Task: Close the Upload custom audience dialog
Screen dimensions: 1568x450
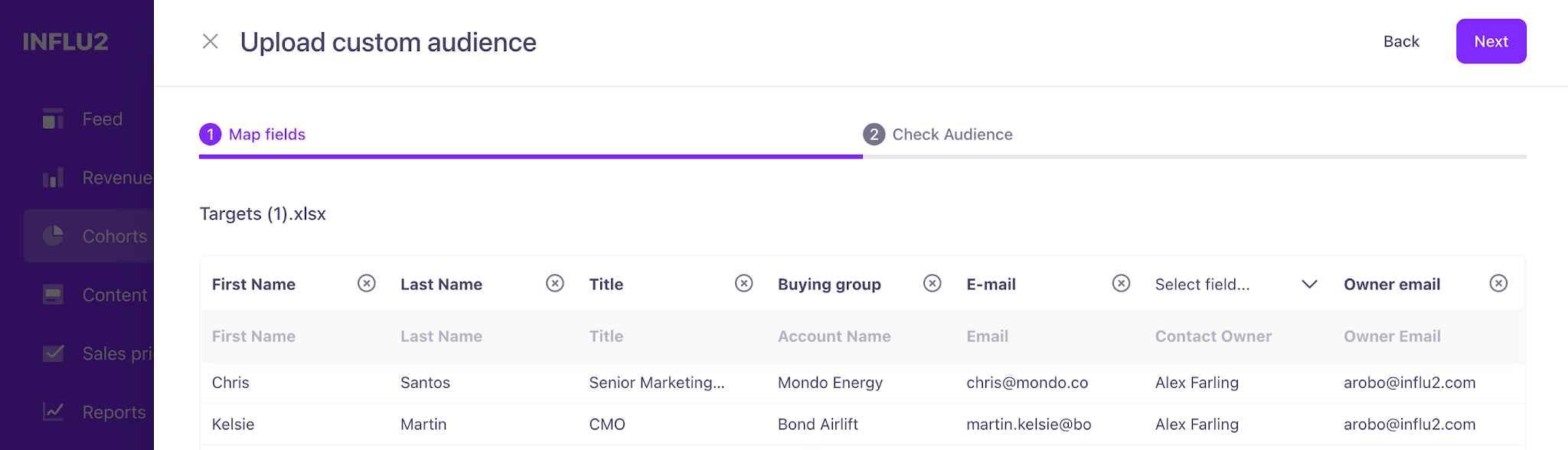Action: coord(211,41)
